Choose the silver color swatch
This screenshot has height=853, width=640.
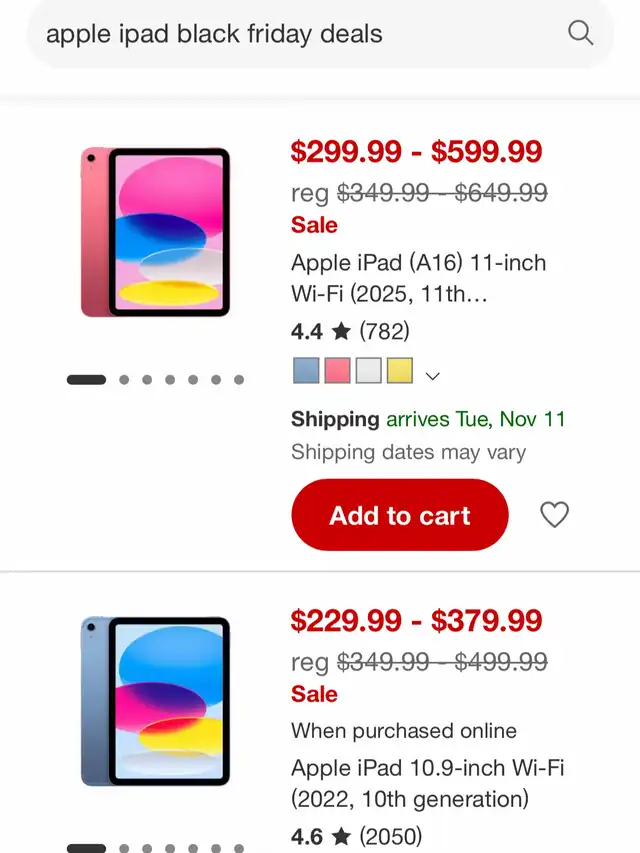click(369, 371)
